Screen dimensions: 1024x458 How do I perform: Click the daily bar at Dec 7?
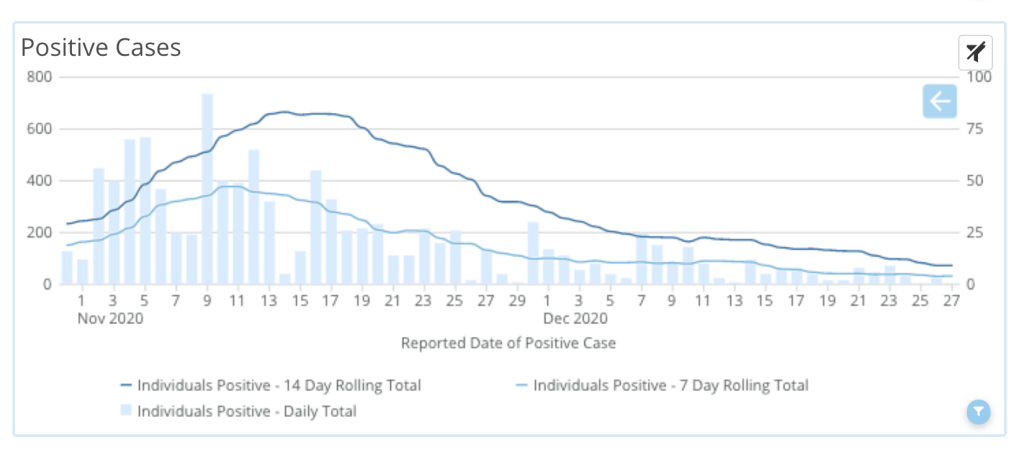642,260
